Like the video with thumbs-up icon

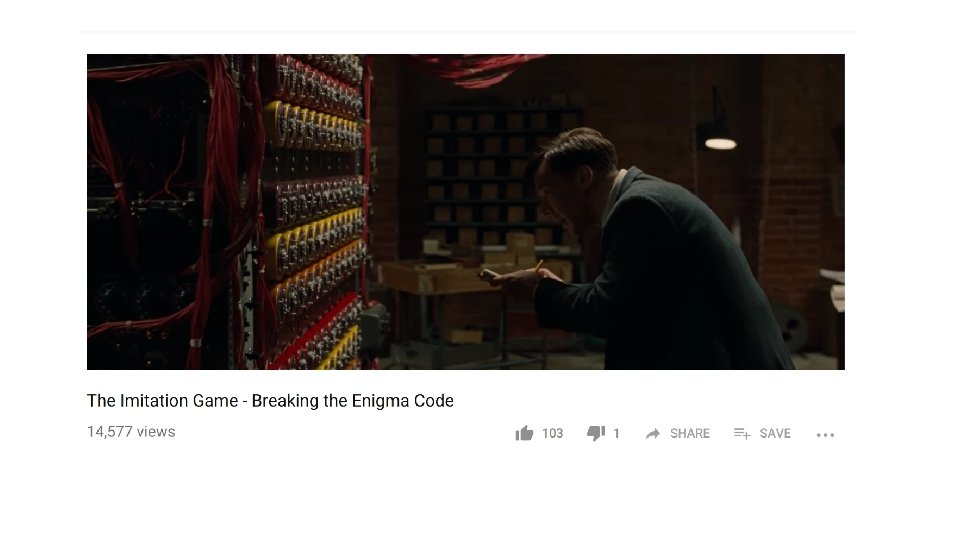[x=524, y=433]
